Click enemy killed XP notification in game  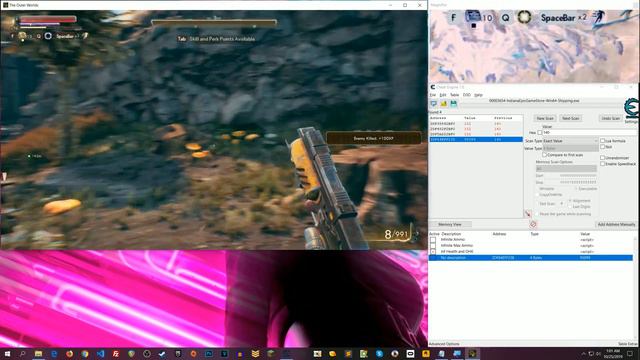point(373,138)
